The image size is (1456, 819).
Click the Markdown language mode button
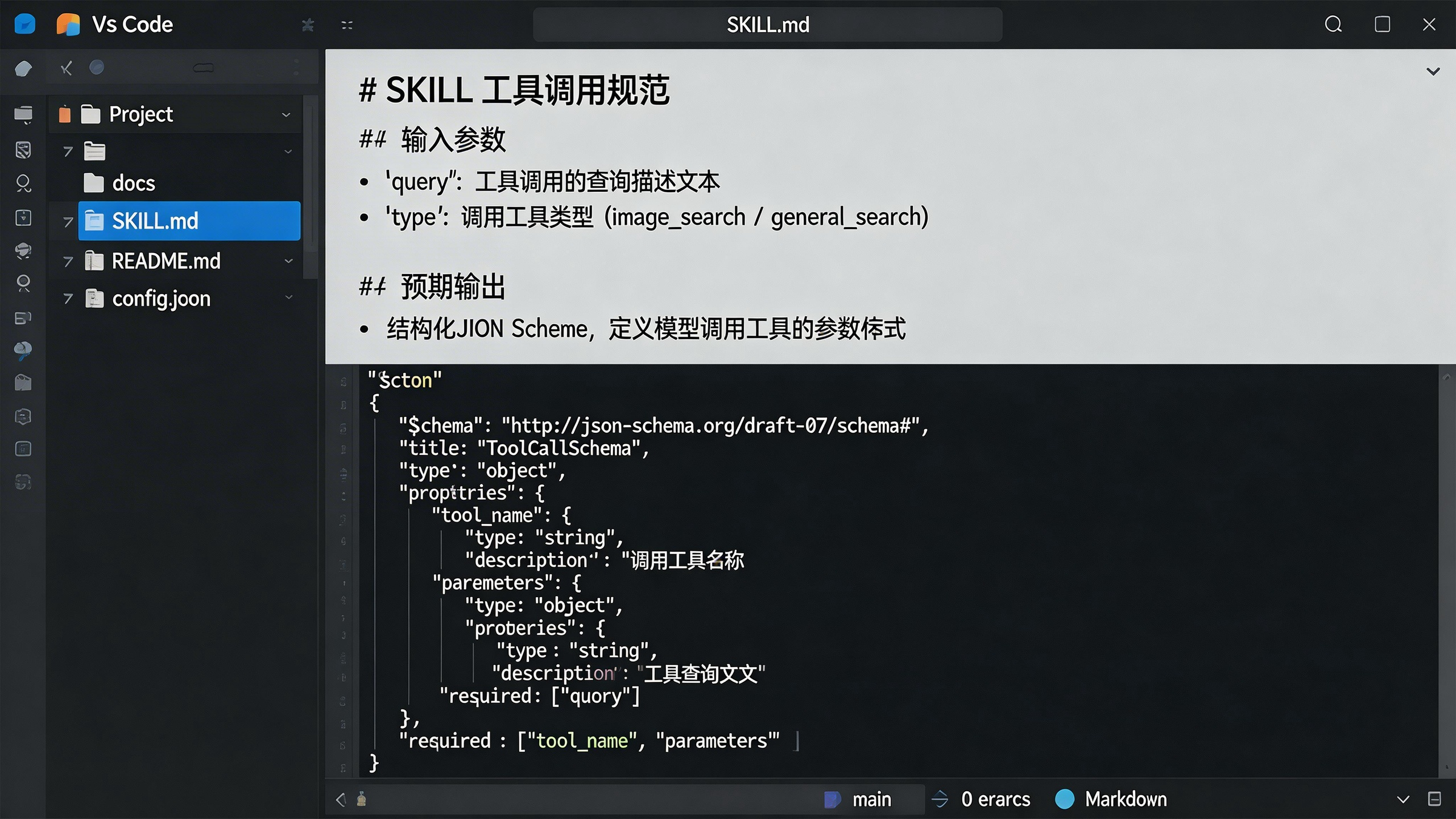[1125, 799]
